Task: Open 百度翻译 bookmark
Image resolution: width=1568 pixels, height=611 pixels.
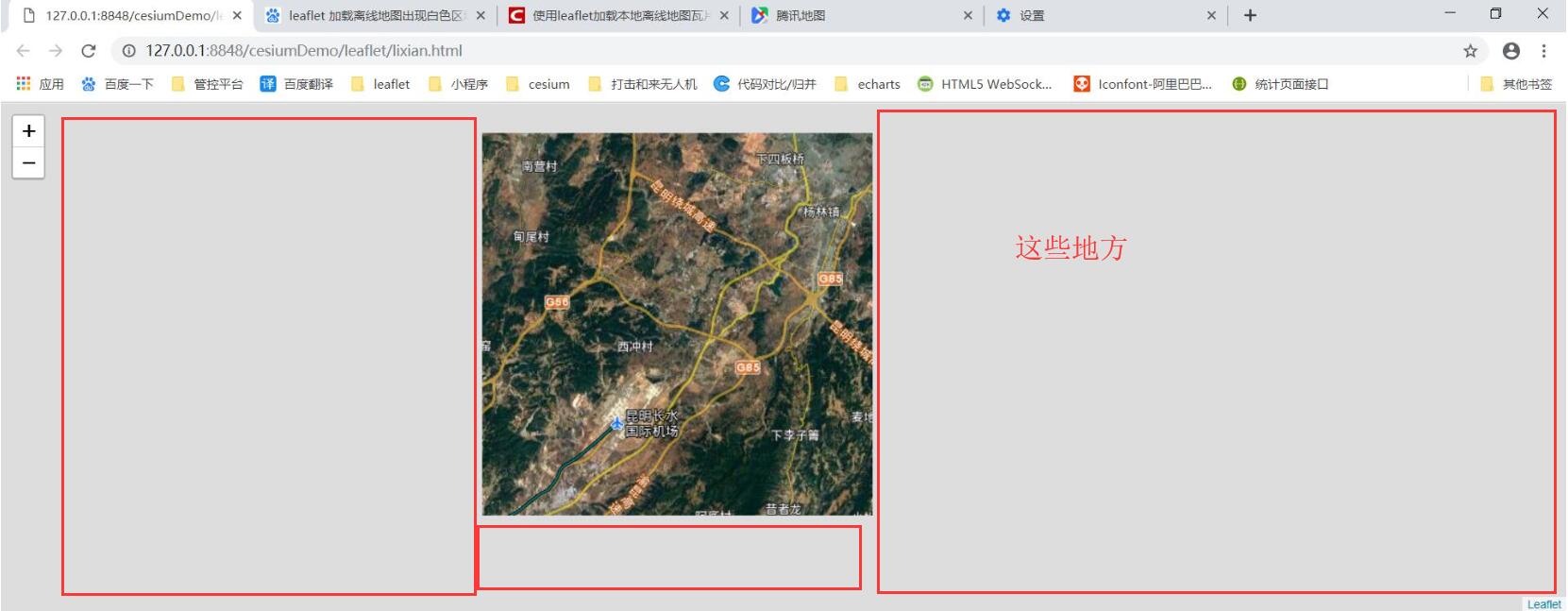Action: (296, 84)
